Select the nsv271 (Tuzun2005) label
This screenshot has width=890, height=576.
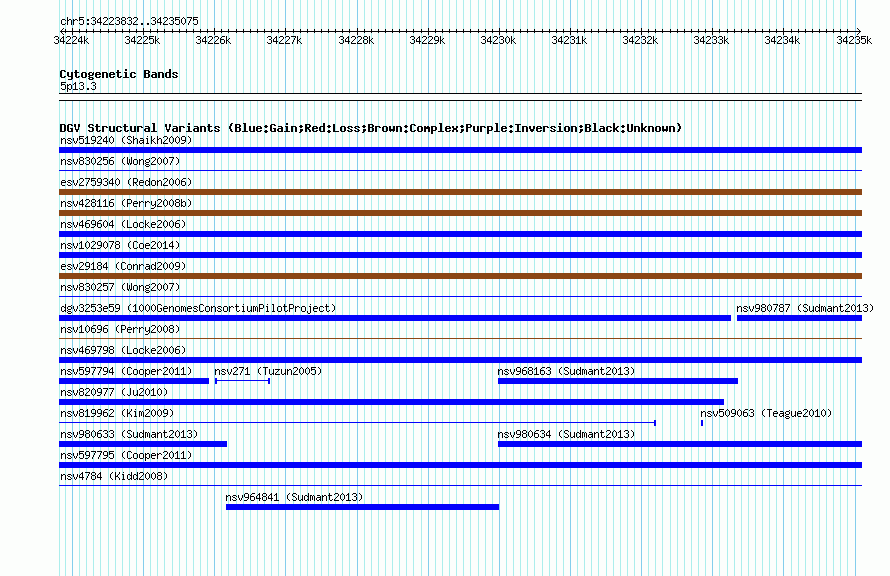(x=268, y=371)
